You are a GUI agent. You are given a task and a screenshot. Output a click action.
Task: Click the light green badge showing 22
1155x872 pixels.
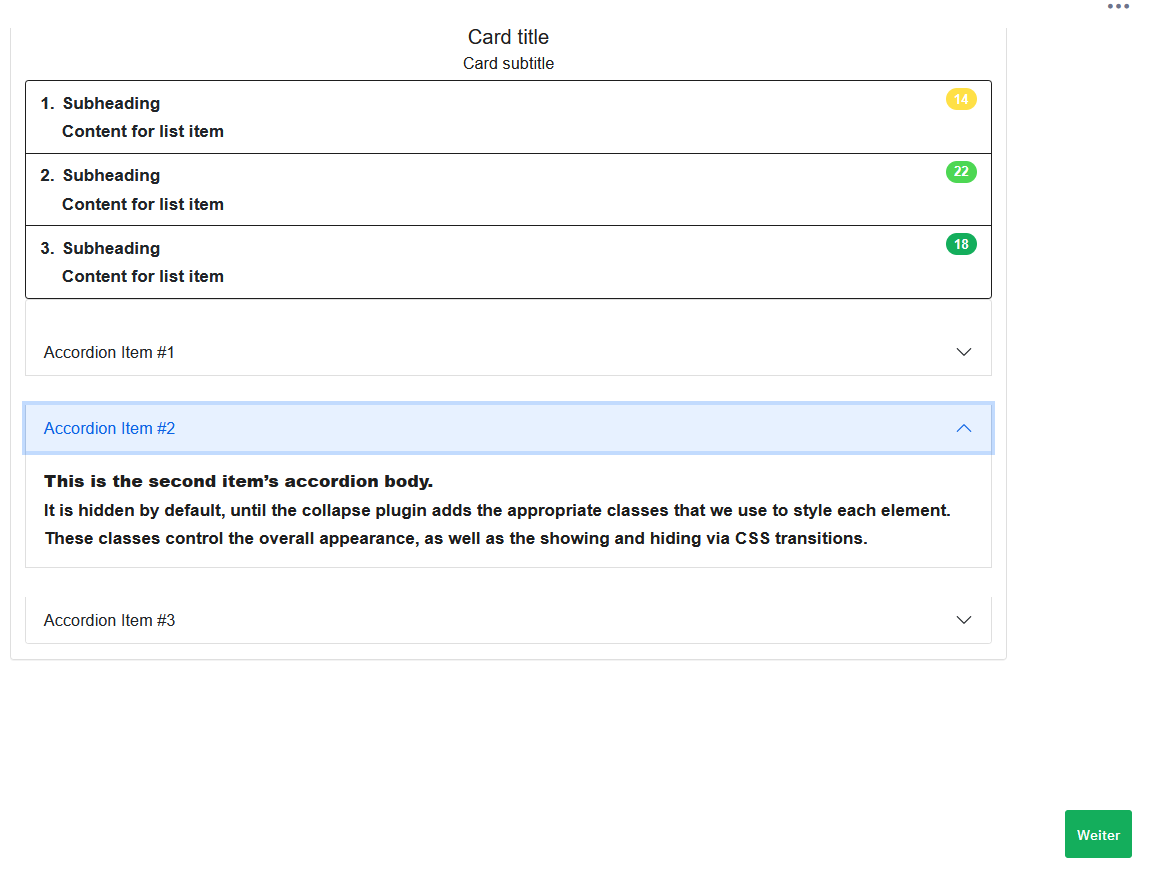960,172
